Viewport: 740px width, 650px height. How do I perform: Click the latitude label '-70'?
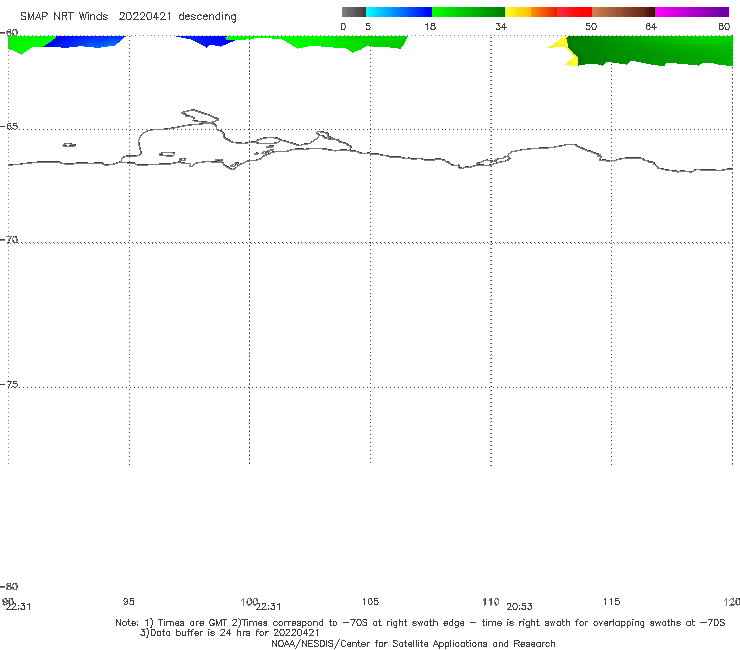[9, 240]
